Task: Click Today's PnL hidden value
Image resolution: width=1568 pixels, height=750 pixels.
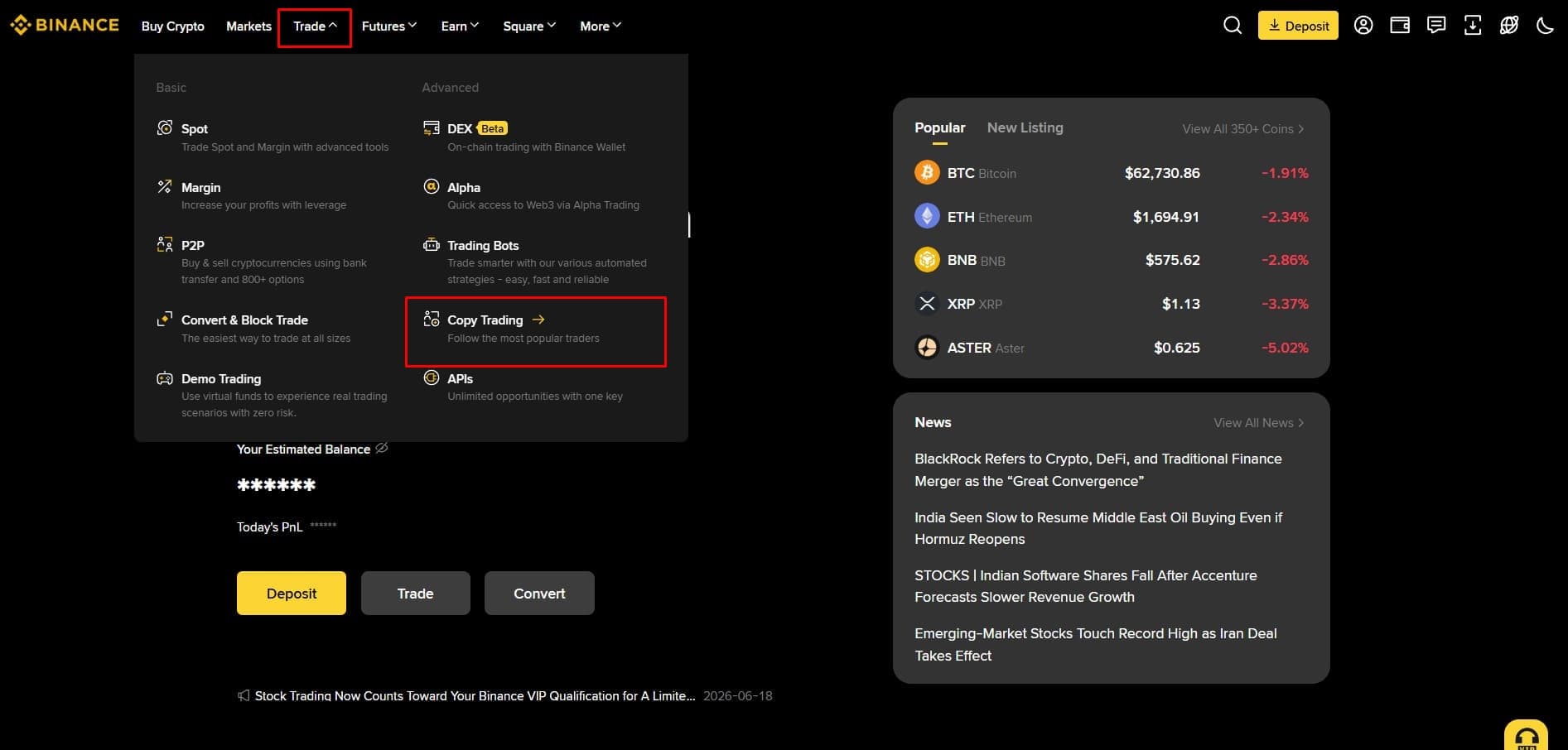Action: coord(323,526)
